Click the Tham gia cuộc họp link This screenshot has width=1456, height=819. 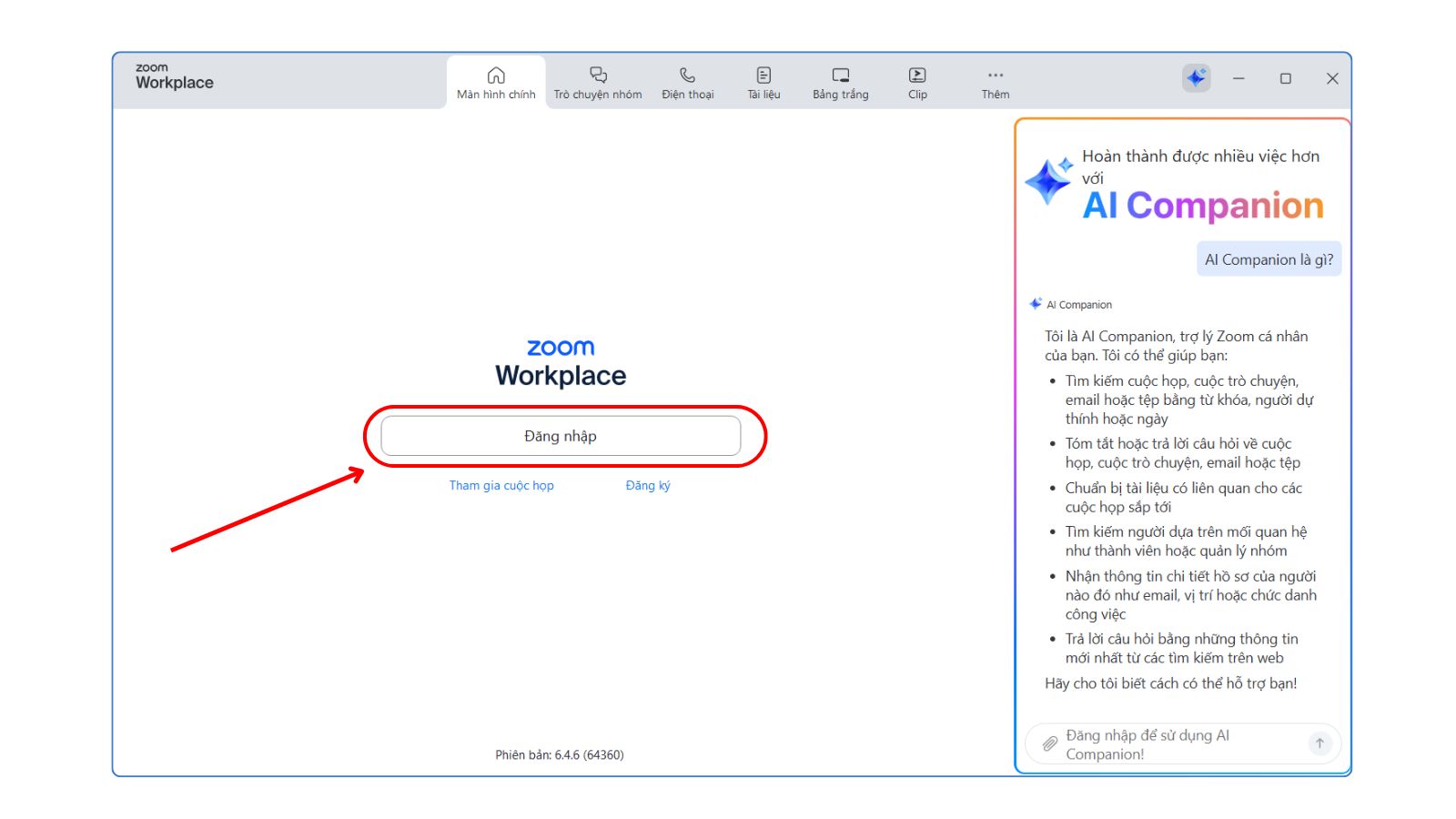(x=501, y=486)
